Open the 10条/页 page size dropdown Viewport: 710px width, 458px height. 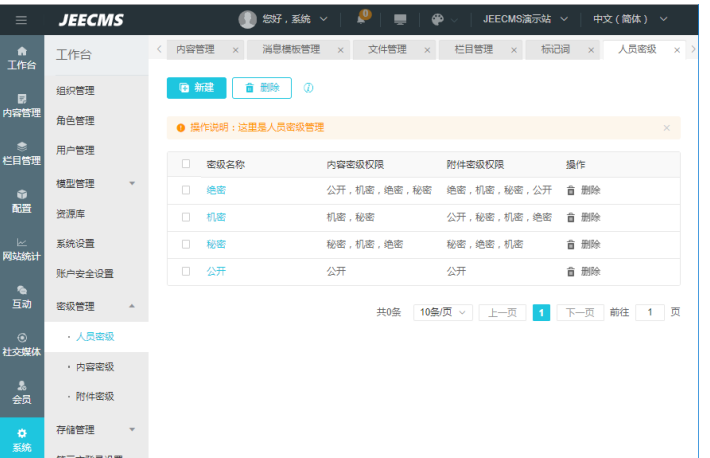(443, 313)
